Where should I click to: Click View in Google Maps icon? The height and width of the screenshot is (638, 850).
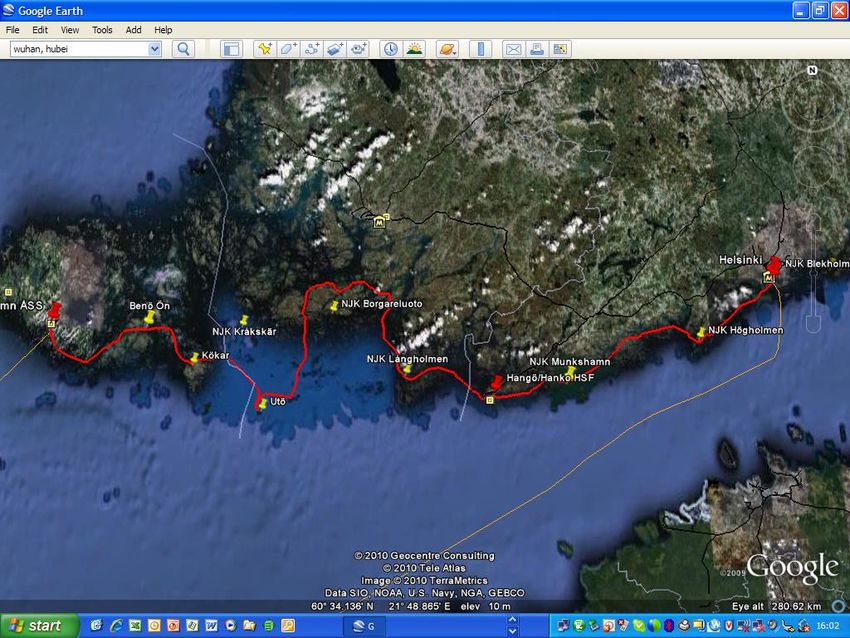(x=560, y=49)
